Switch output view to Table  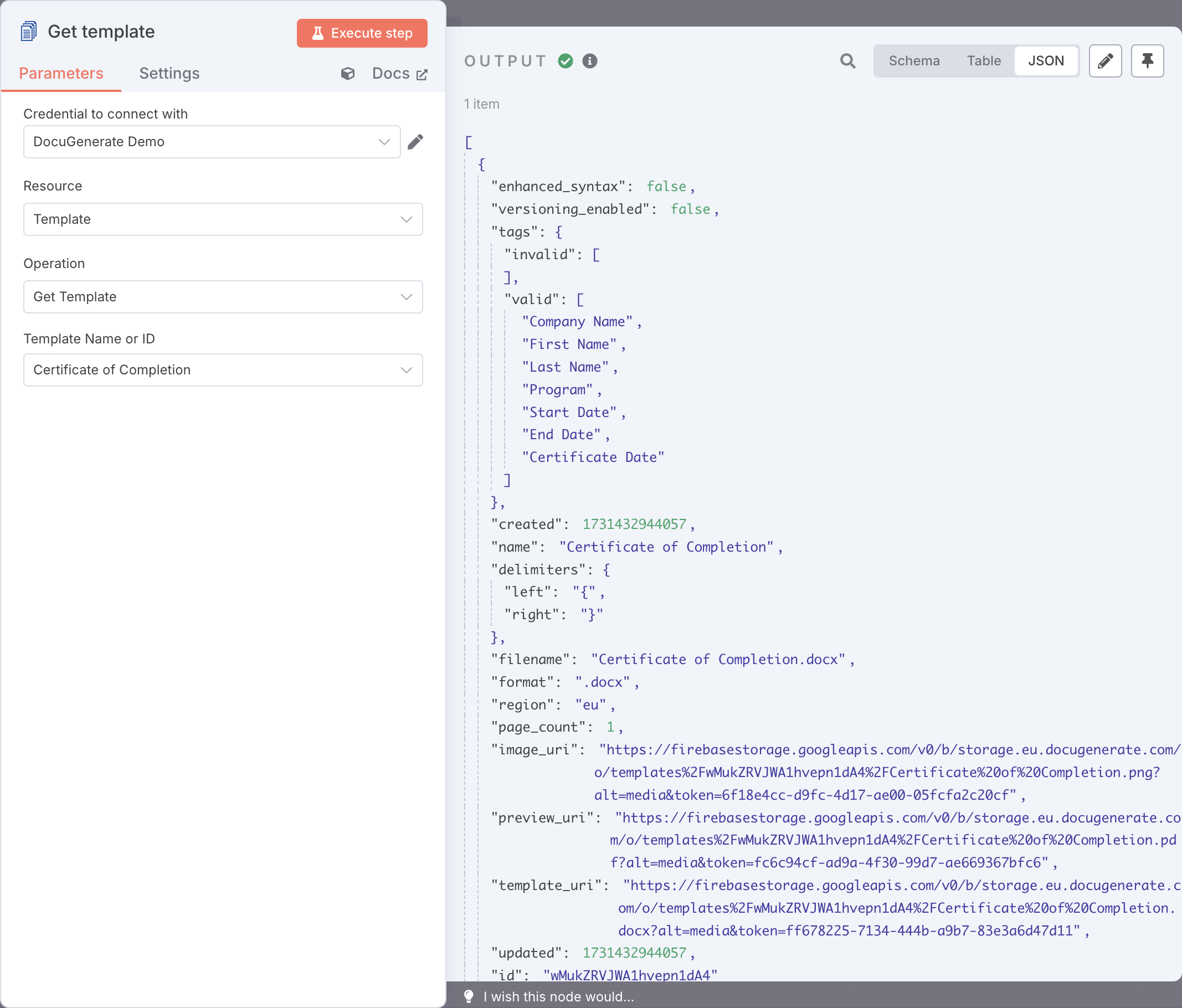(984, 61)
